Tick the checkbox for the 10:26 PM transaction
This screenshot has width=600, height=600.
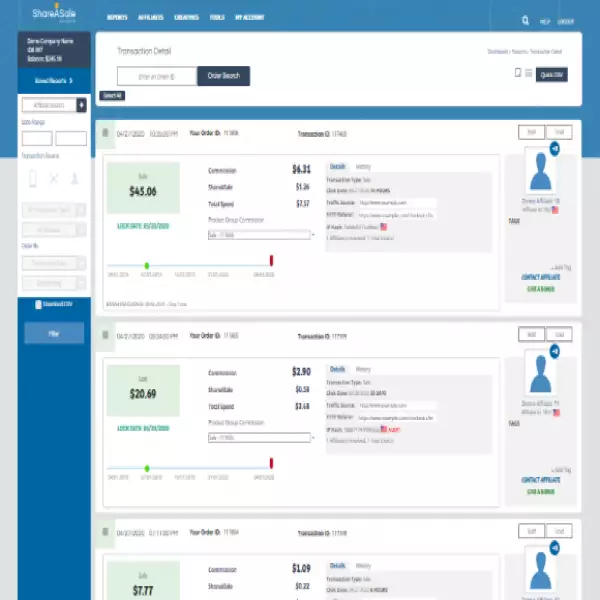point(106,132)
